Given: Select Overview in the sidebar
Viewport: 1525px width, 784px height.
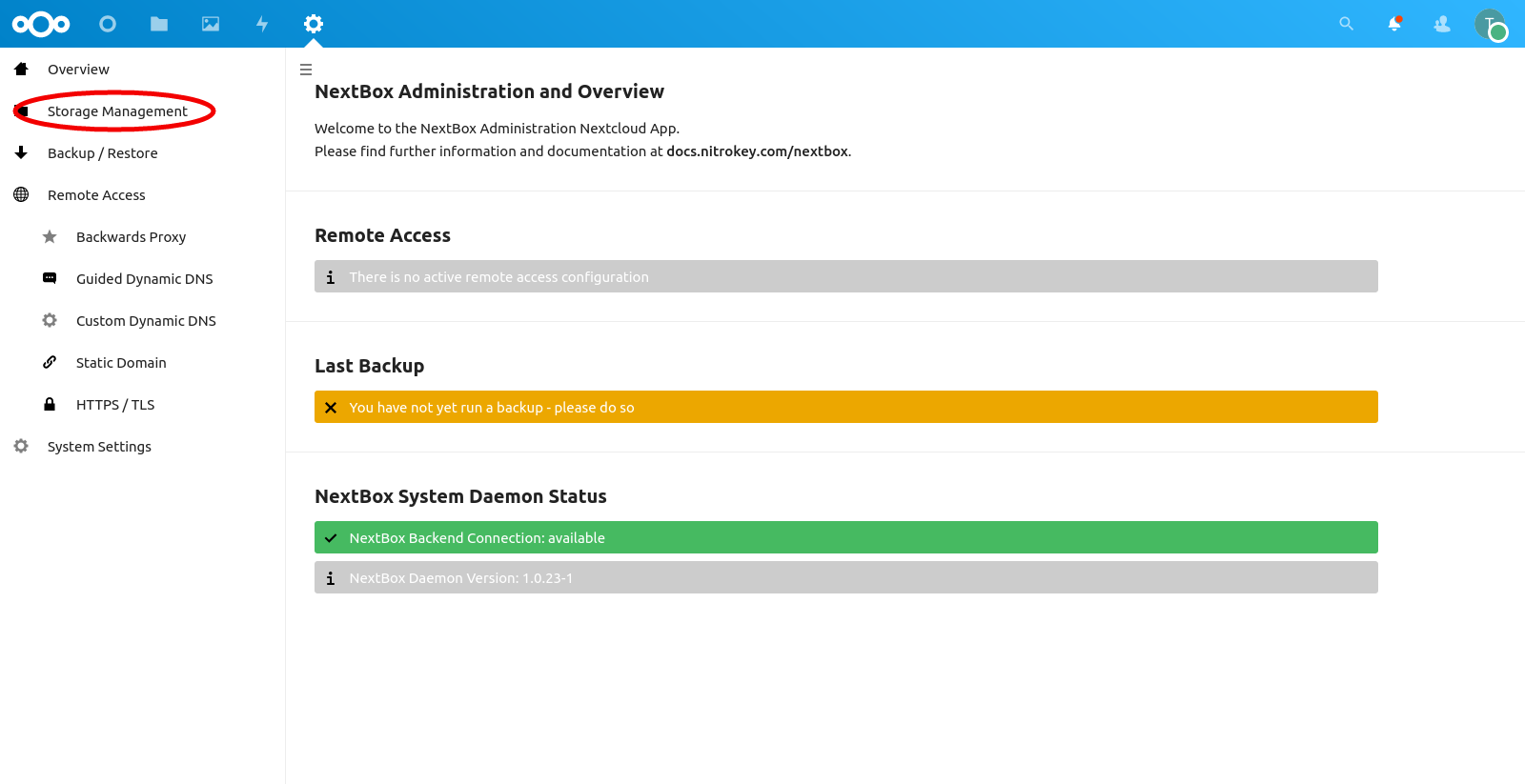Looking at the screenshot, I should [x=143, y=69].
